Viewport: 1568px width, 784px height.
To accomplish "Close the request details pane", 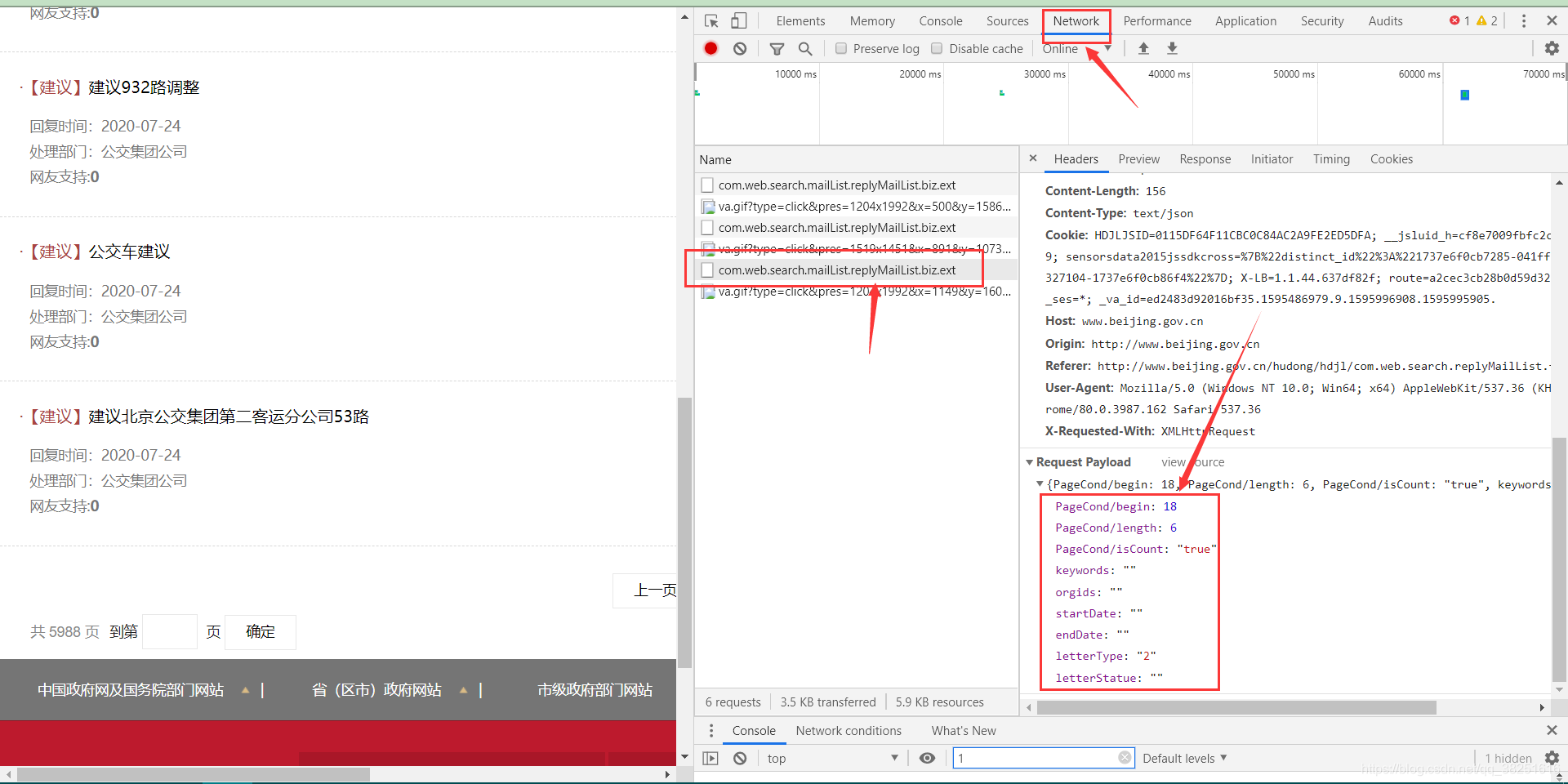I will pyautogui.click(x=1033, y=158).
